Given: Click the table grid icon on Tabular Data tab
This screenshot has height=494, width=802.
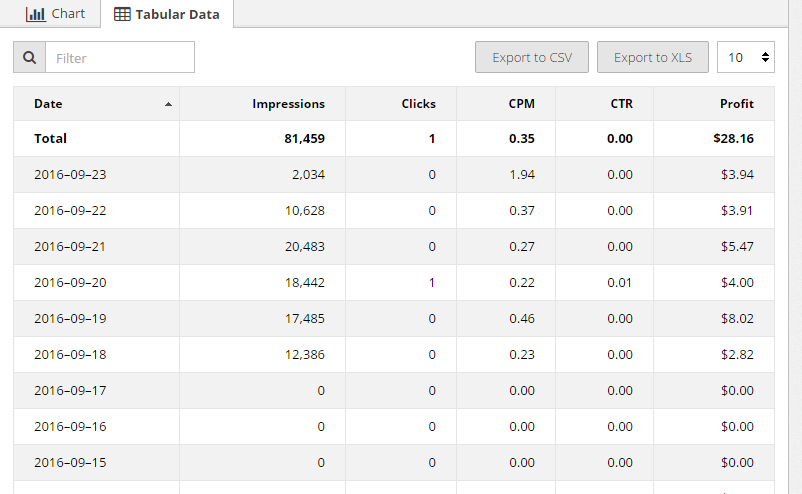Looking at the screenshot, I should pyautogui.click(x=122, y=15).
